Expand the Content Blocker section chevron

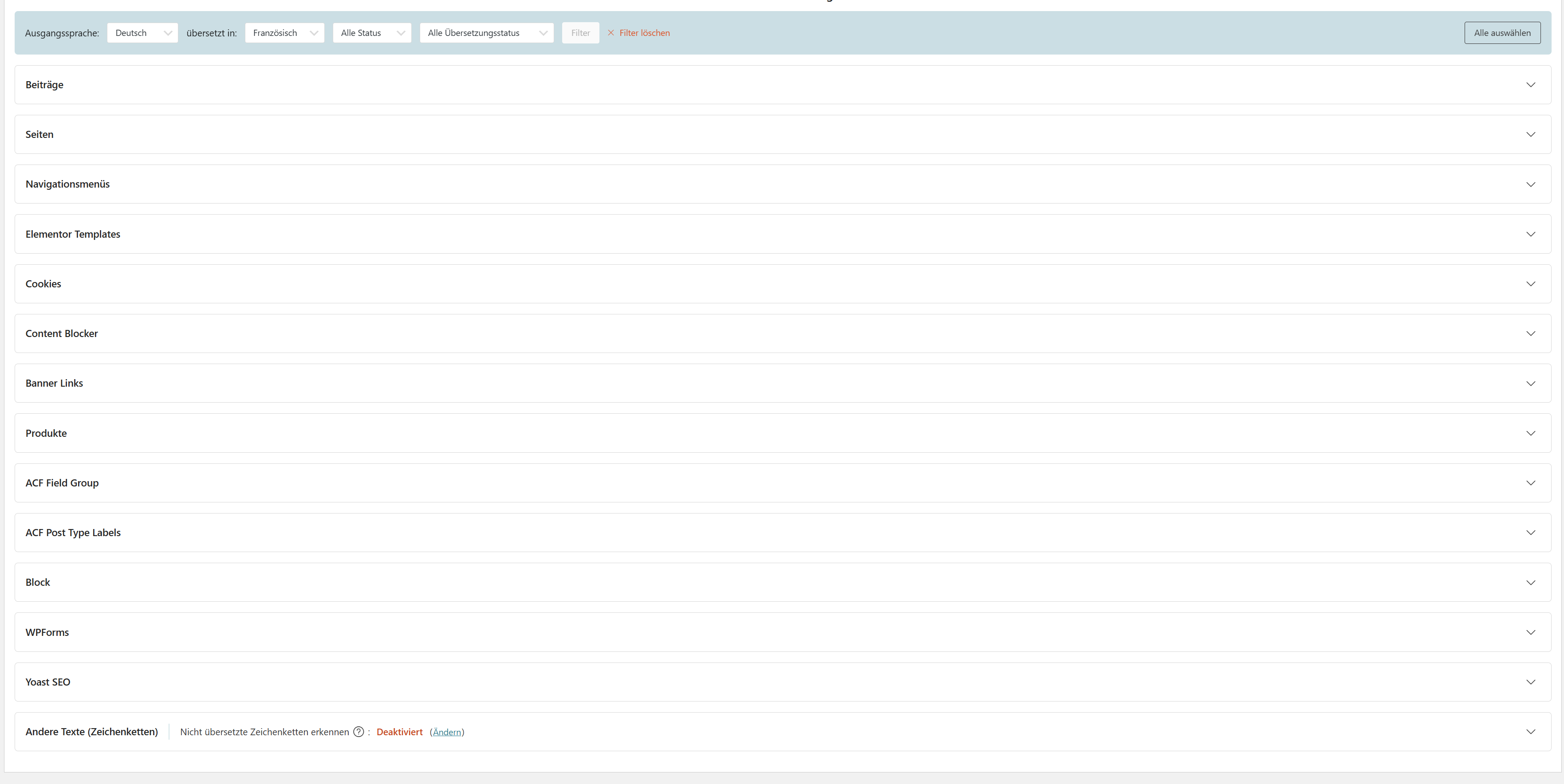(1531, 334)
